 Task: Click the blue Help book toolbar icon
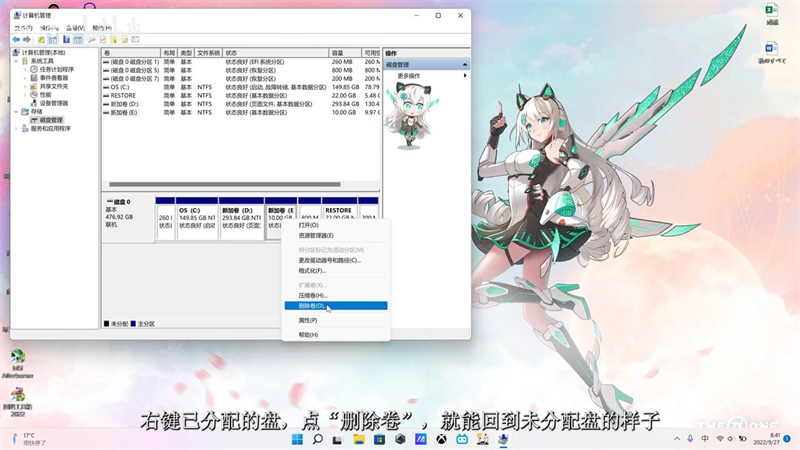pyautogui.click(x=66, y=39)
